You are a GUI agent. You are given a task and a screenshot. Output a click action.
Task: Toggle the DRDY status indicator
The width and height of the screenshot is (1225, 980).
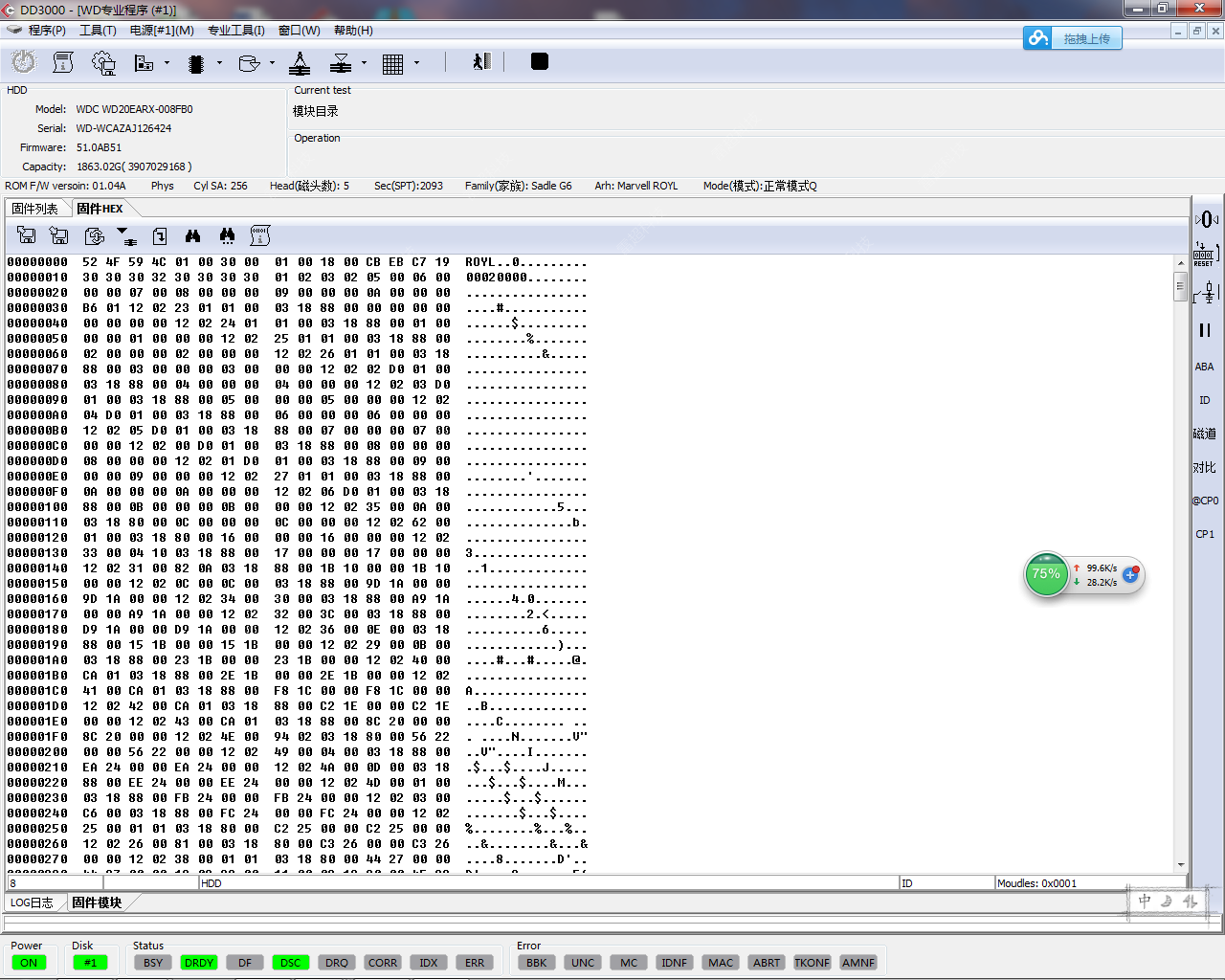199,963
